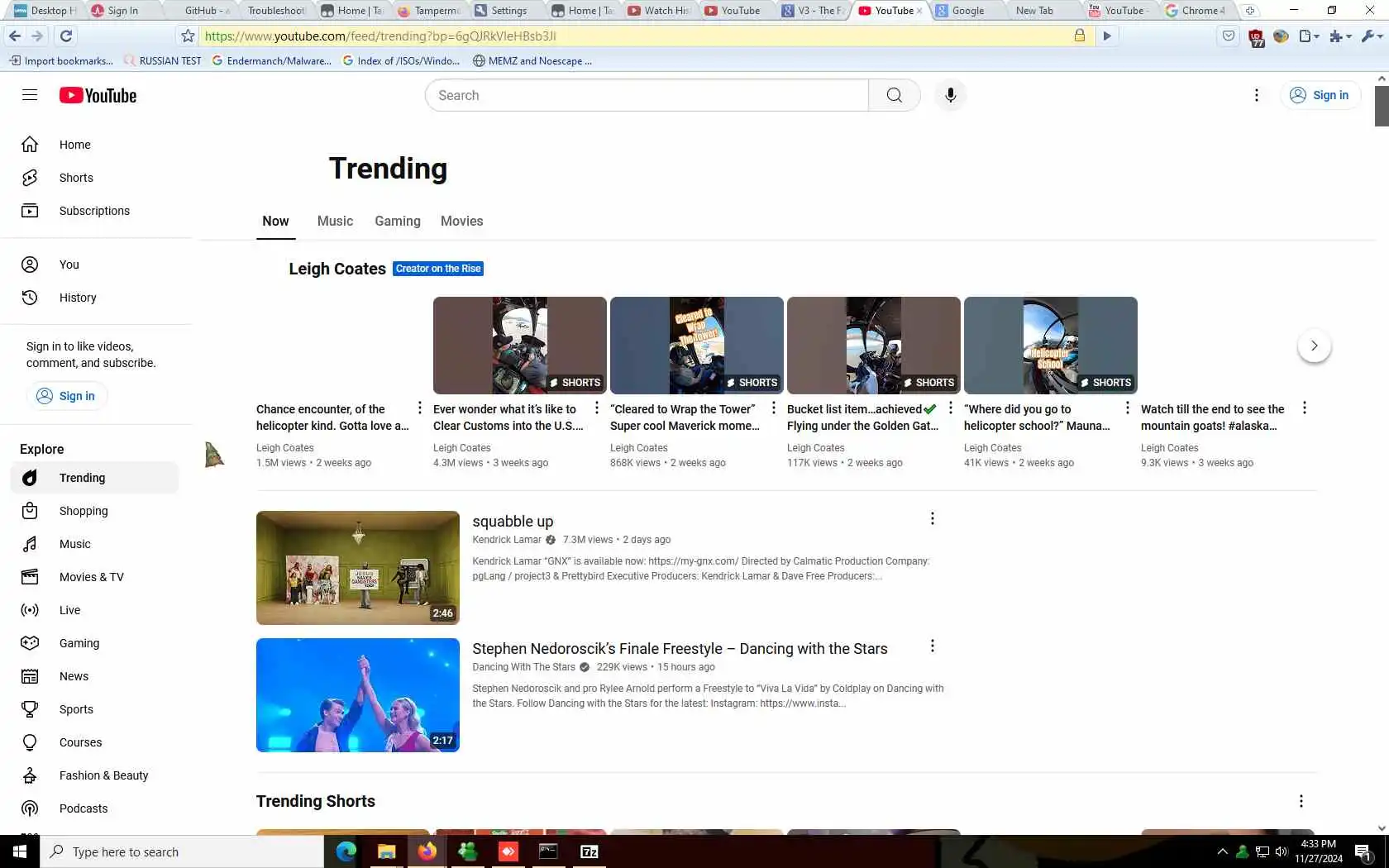Screen dimensions: 1389x868
Task: Switch to the Google browser tab
Action: point(967,11)
